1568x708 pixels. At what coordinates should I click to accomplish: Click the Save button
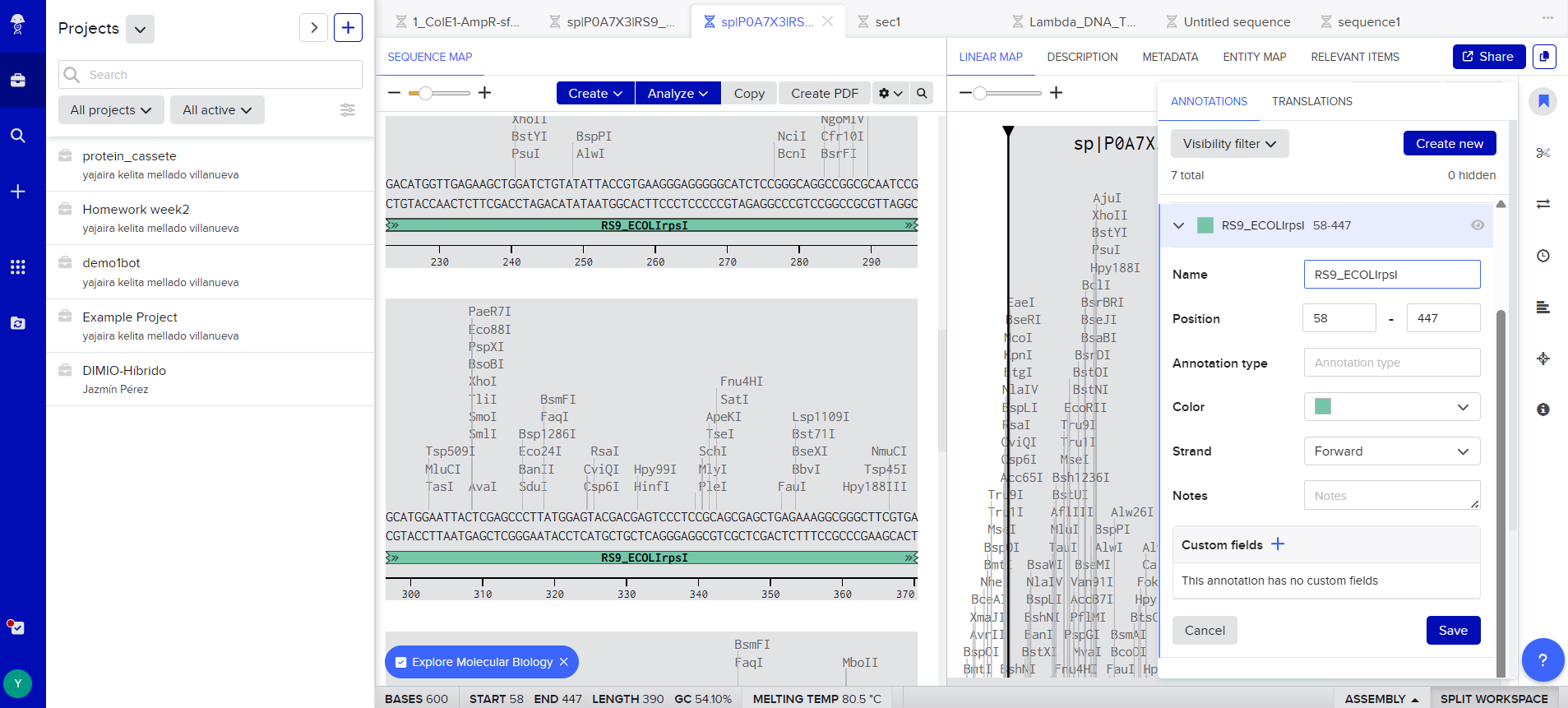point(1452,631)
